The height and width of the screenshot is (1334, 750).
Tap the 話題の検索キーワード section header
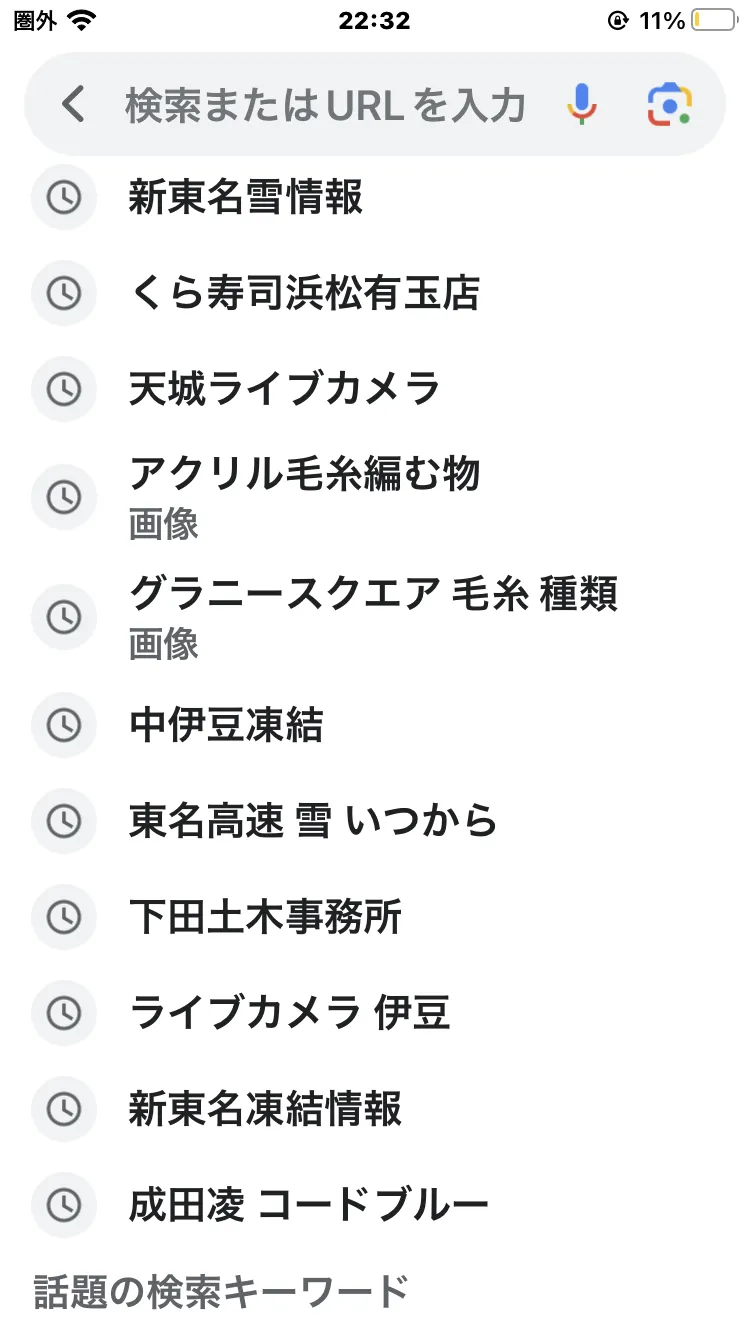coord(222,1292)
